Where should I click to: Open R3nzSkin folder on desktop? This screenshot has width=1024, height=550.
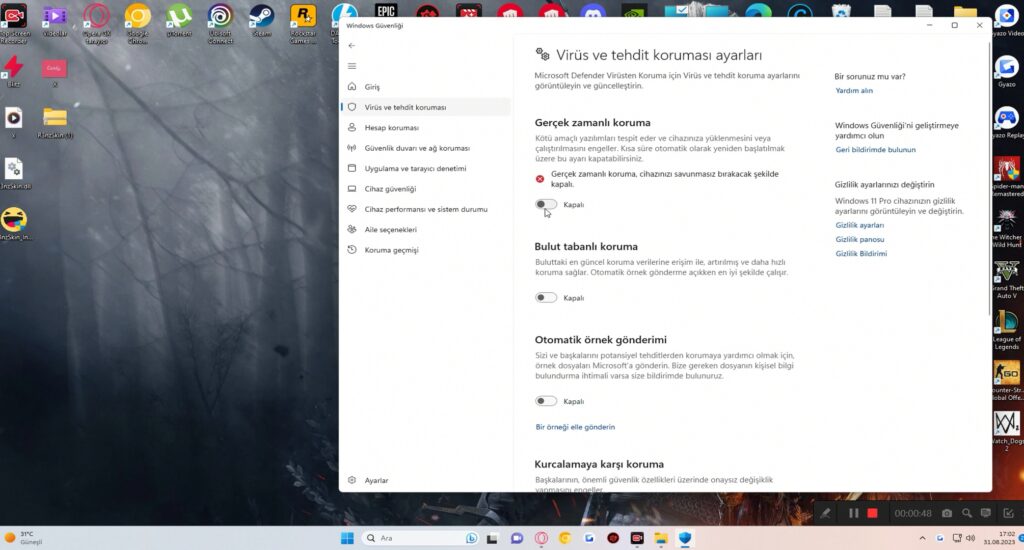pyautogui.click(x=55, y=122)
